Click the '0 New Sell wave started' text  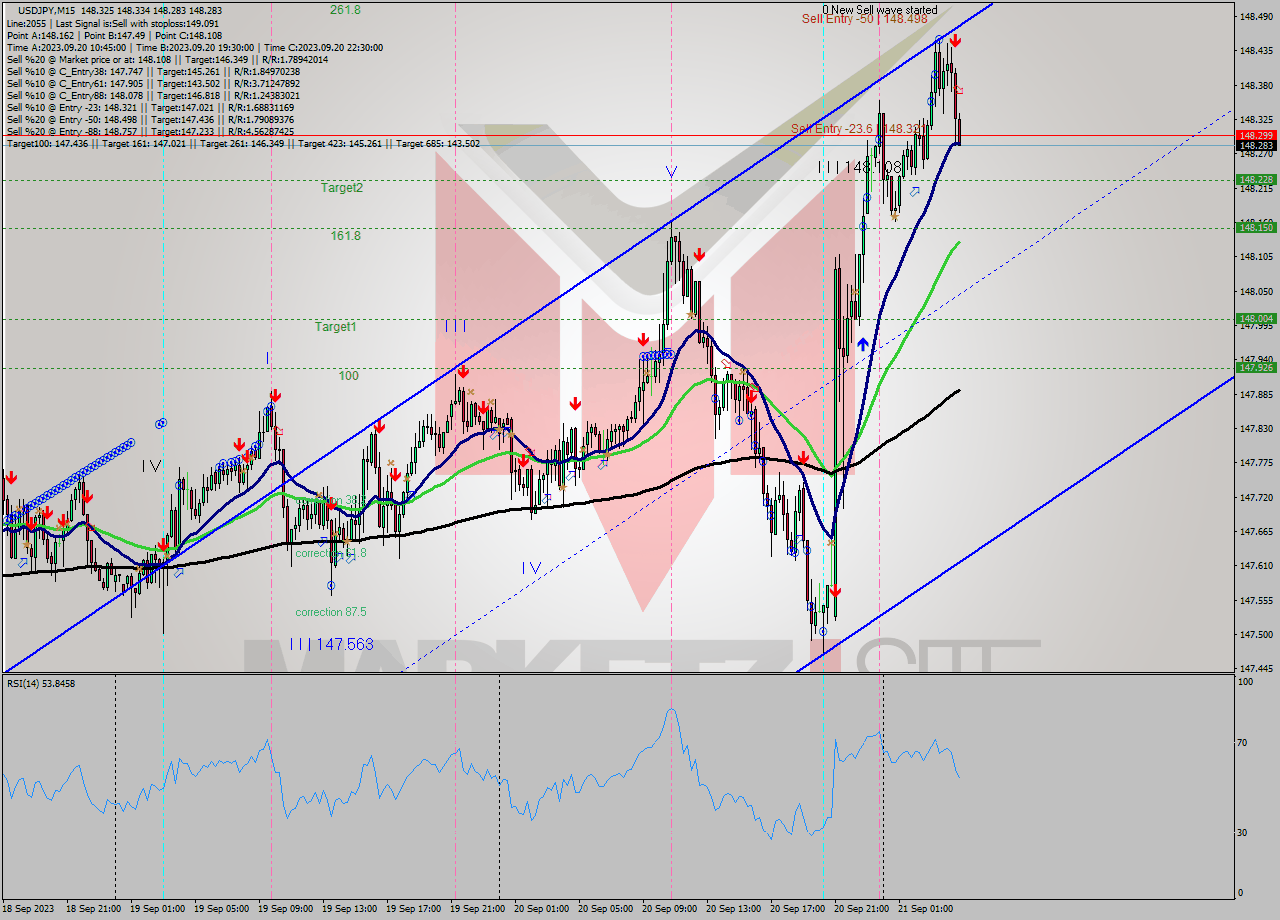point(878,9)
